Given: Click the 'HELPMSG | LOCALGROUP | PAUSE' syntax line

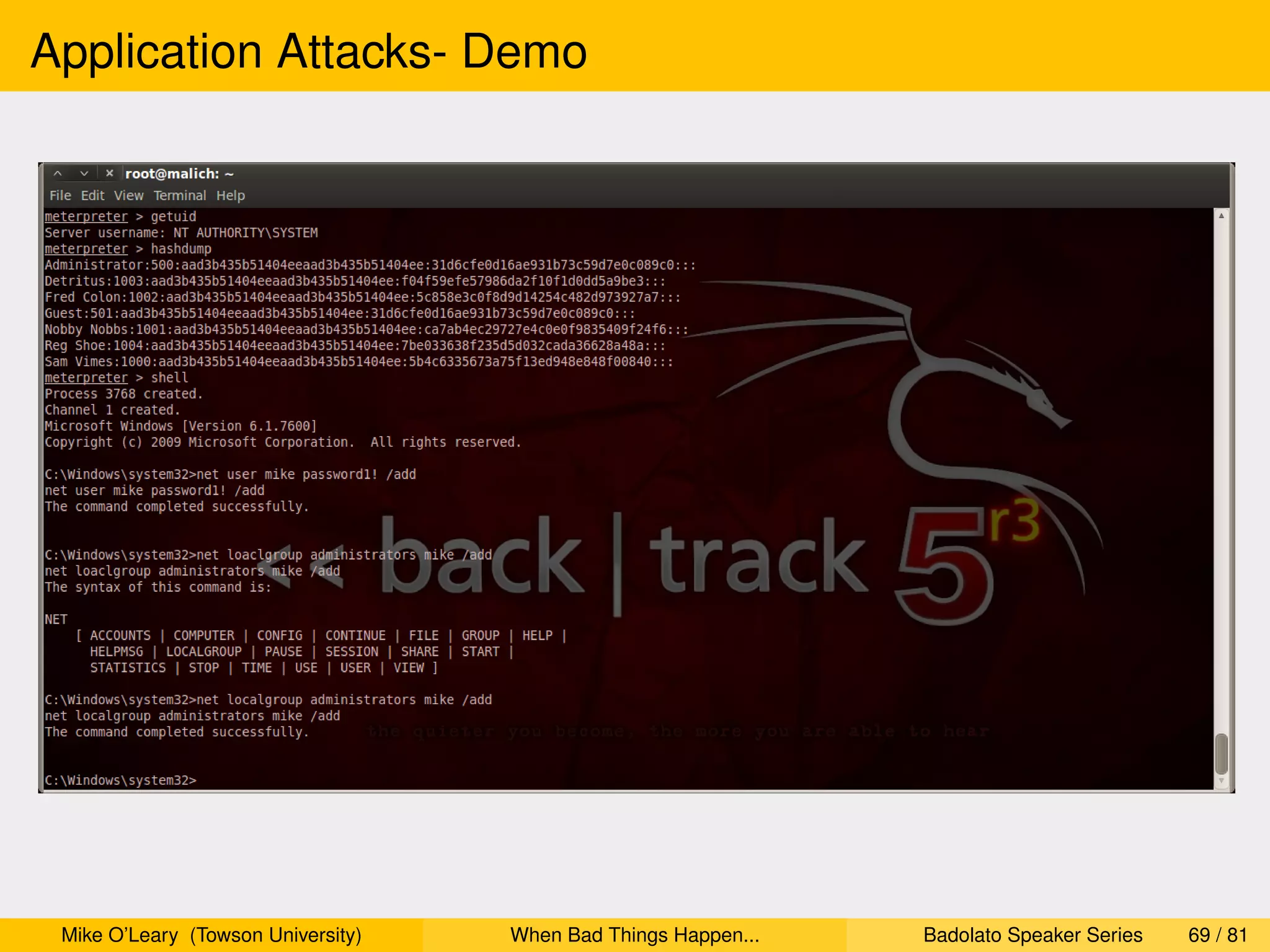Looking at the screenshot, I should point(302,652).
